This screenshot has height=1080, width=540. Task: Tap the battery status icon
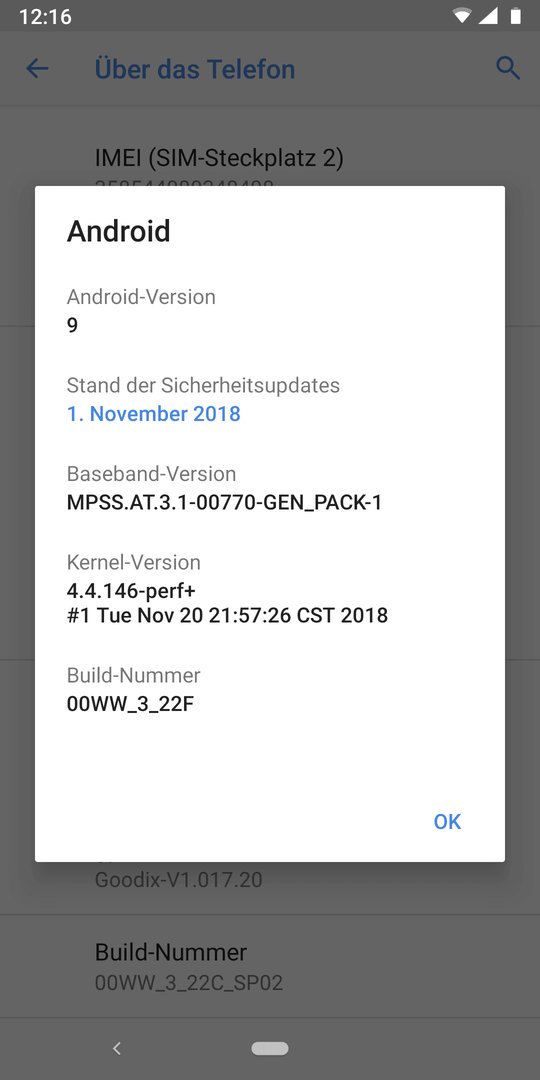515,16
